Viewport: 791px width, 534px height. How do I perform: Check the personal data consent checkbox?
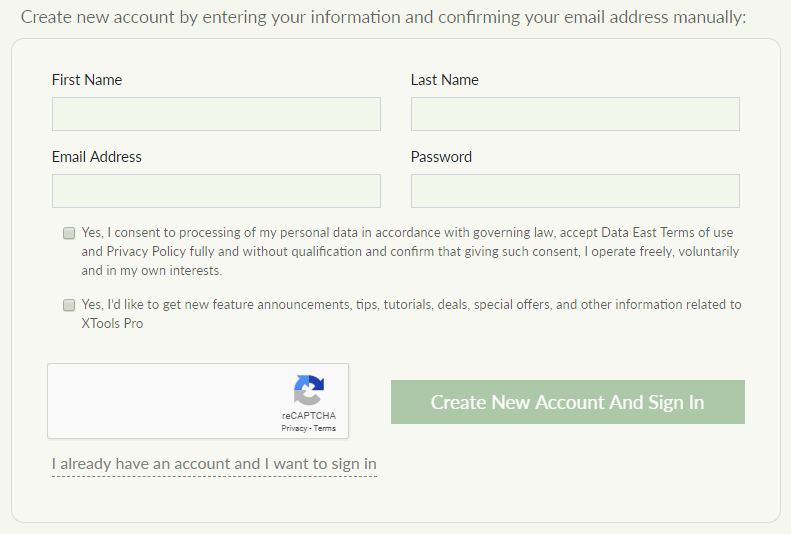69,233
